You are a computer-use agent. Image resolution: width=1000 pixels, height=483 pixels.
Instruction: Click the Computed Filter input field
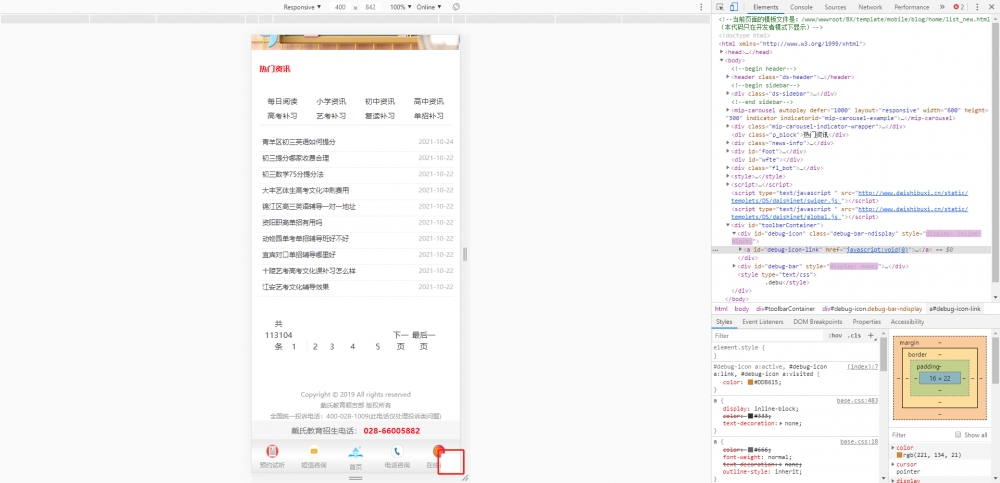coord(920,435)
